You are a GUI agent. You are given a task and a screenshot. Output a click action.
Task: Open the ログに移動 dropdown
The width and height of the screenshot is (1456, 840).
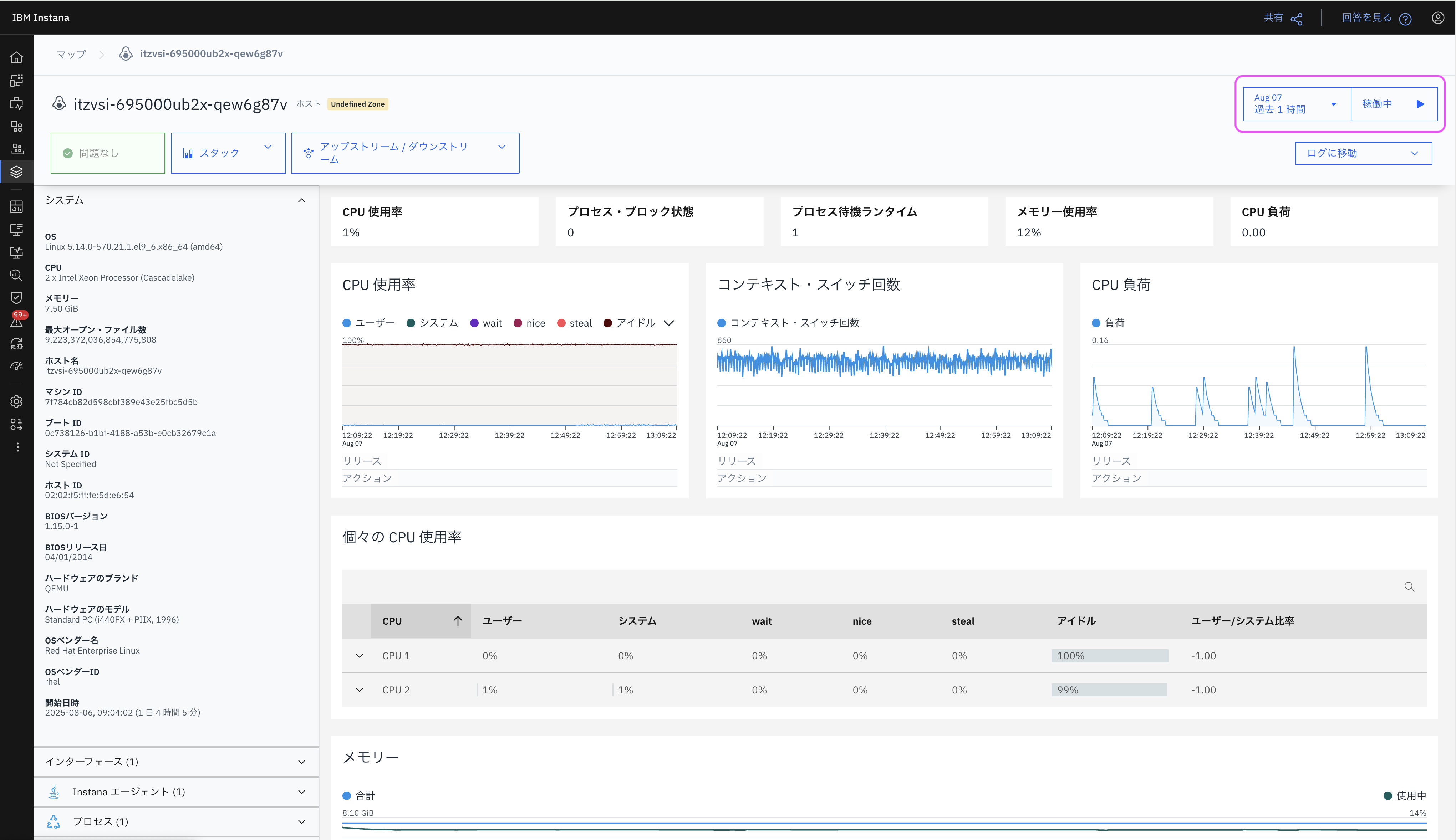(1363, 153)
